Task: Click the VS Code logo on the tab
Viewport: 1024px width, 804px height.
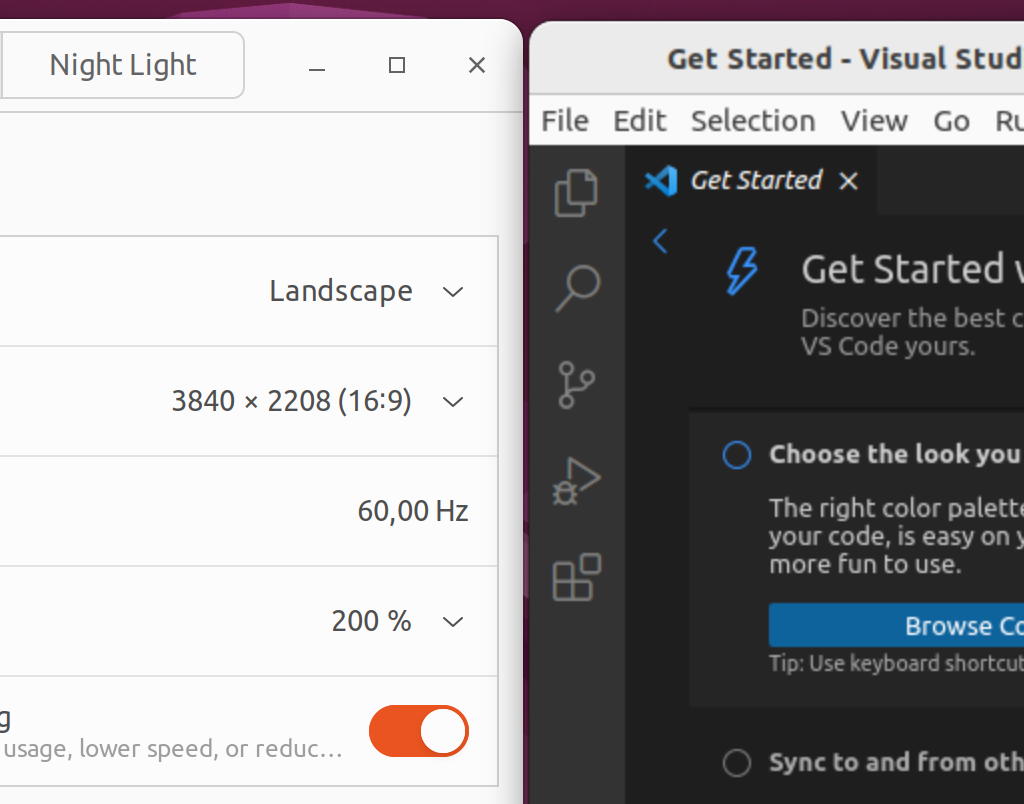Action: [x=661, y=181]
